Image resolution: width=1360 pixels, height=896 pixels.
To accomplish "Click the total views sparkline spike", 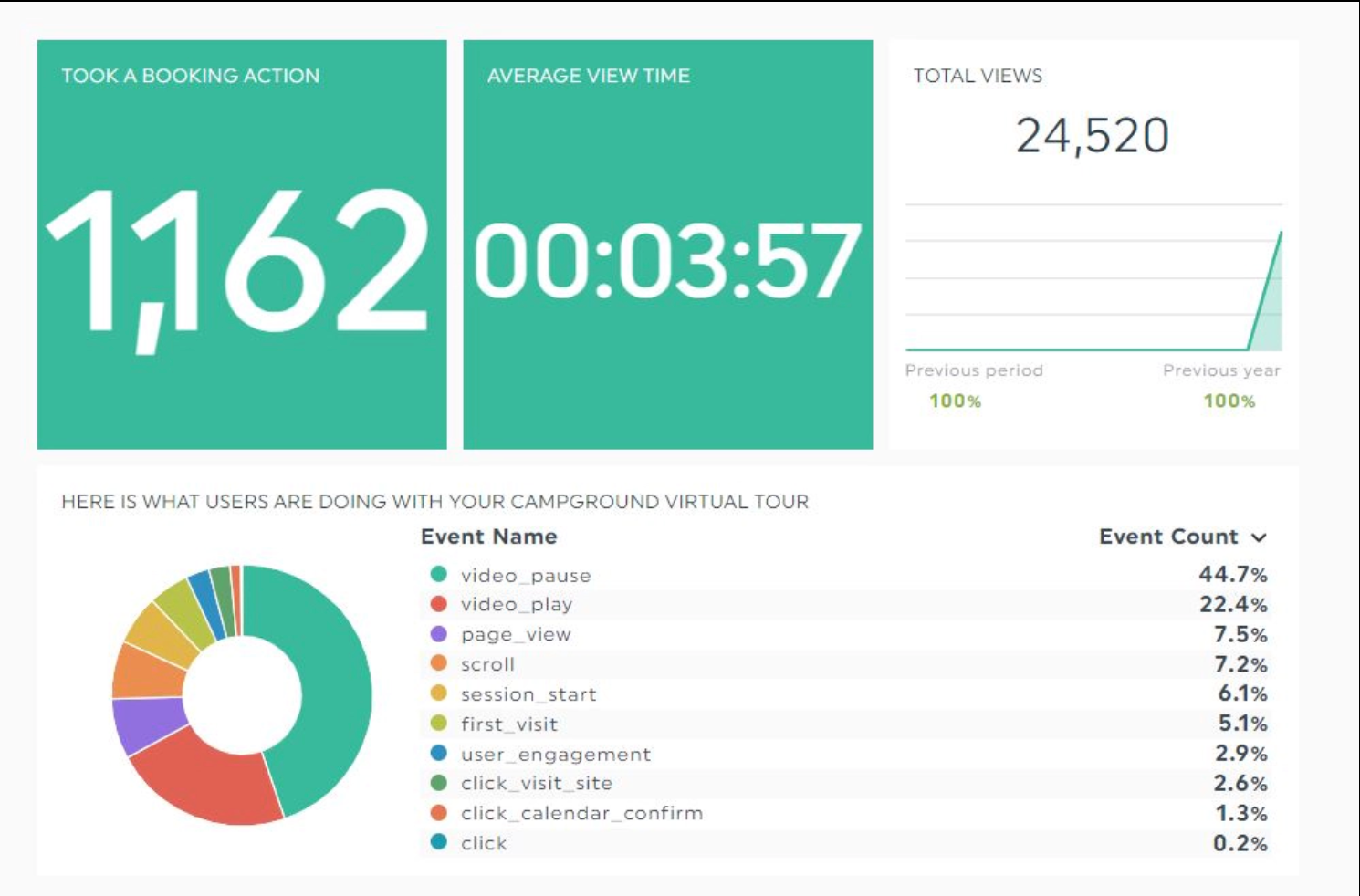I will 1271,301.
